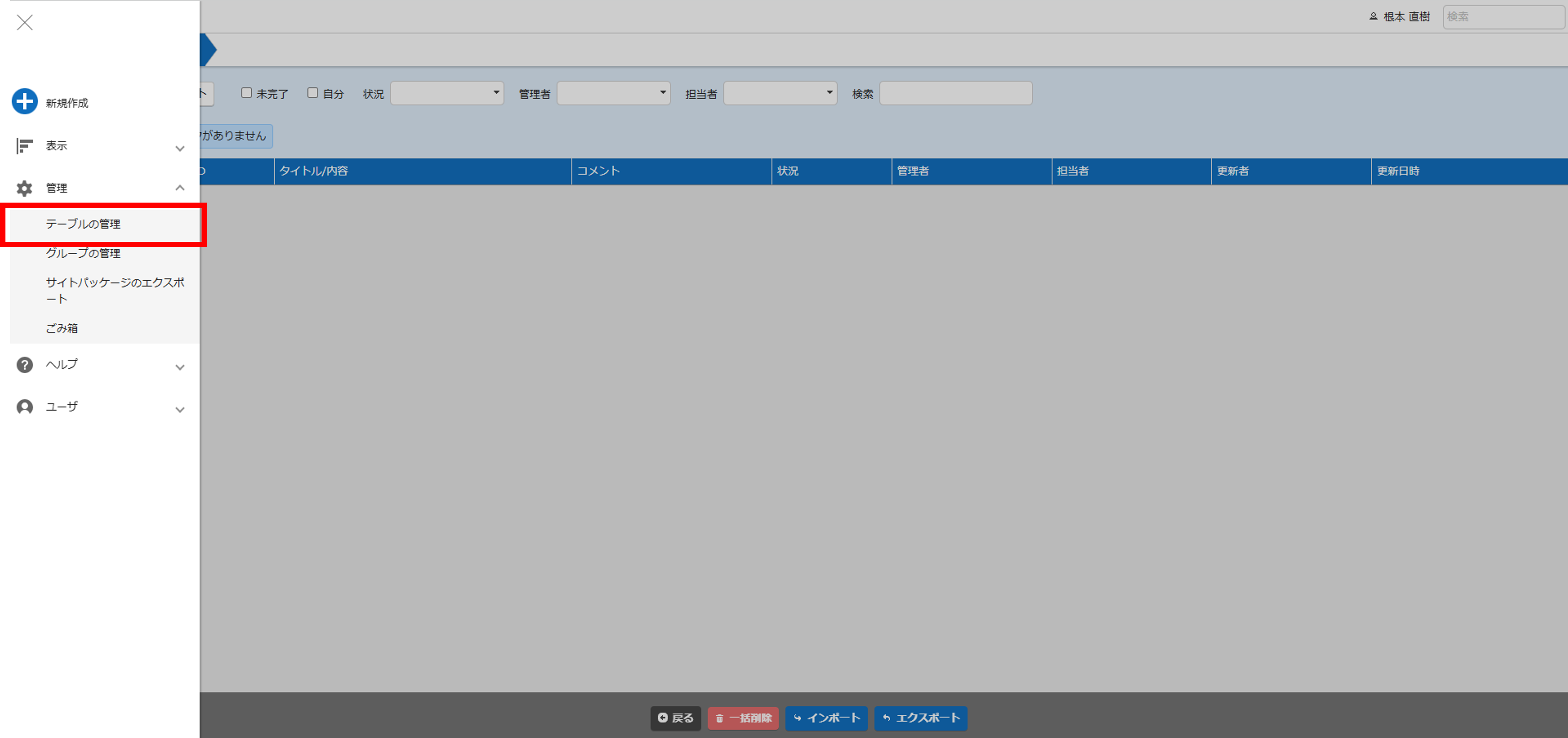Click the user icon beside 根本 直樹
The width and height of the screenshot is (1568, 738).
pyautogui.click(x=1373, y=16)
